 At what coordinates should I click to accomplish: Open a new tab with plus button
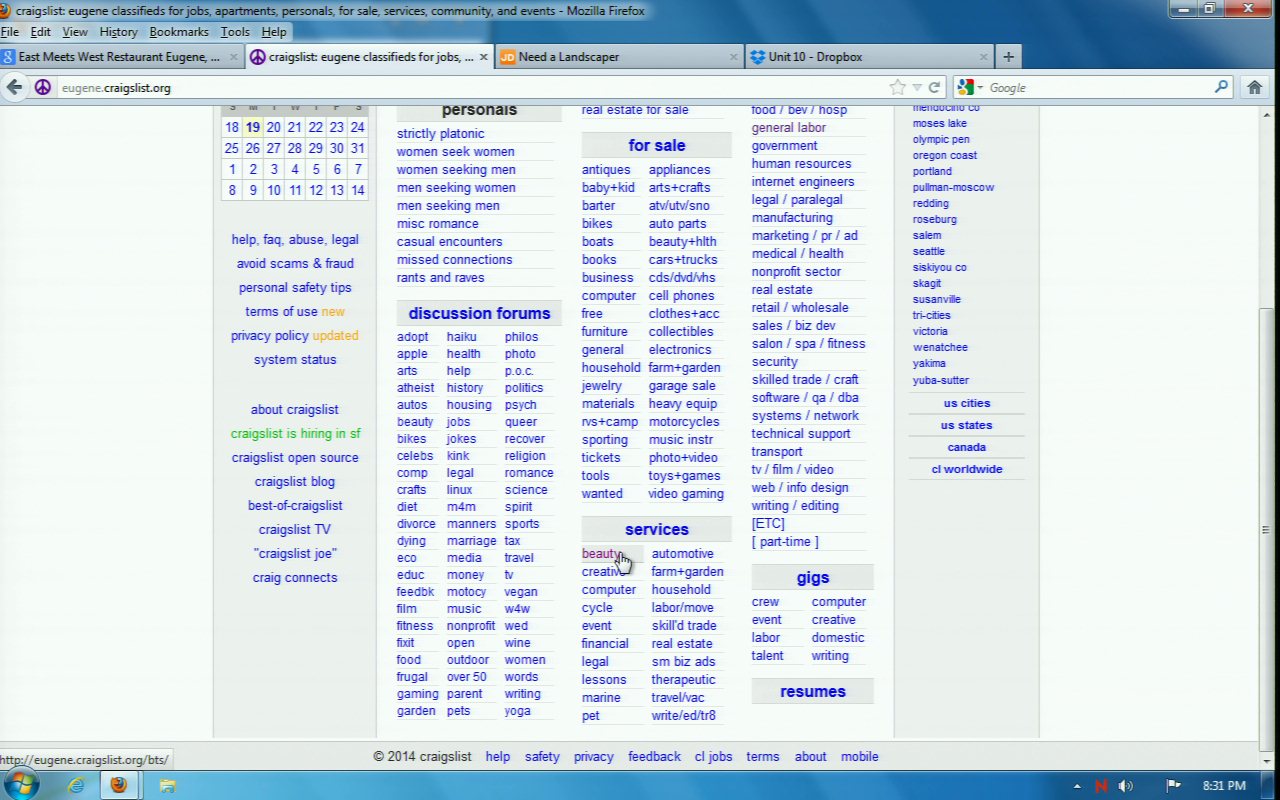pos(1008,57)
